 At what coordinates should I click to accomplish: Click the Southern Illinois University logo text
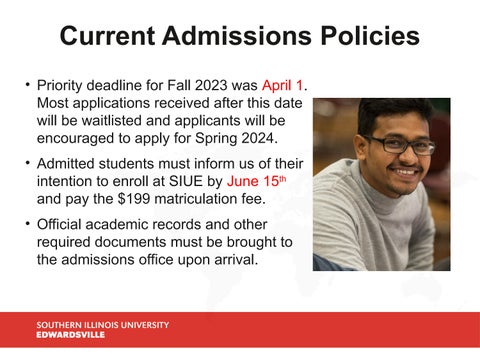pos(103,325)
